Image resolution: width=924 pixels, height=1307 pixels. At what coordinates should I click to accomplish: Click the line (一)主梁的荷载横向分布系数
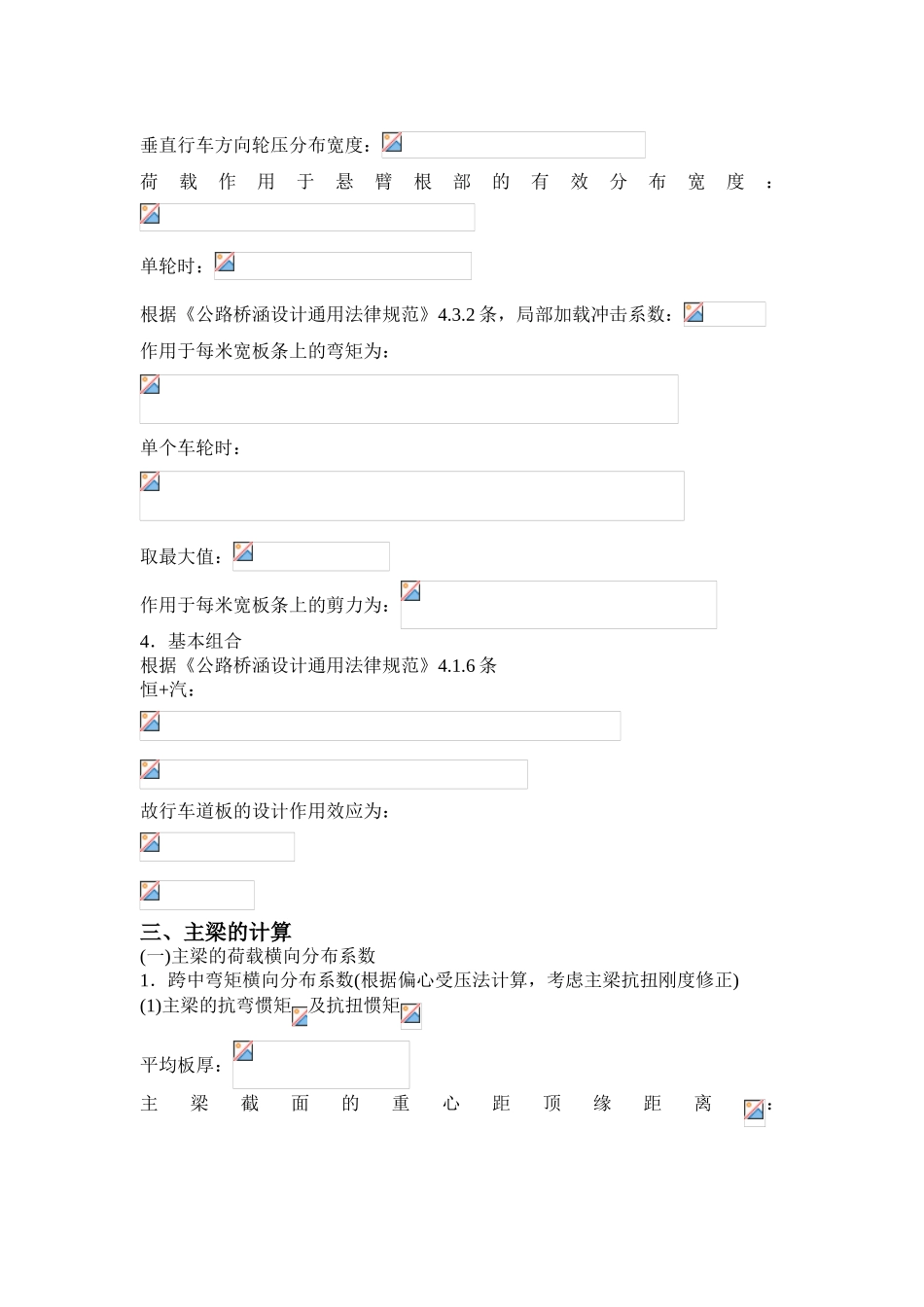(258, 956)
